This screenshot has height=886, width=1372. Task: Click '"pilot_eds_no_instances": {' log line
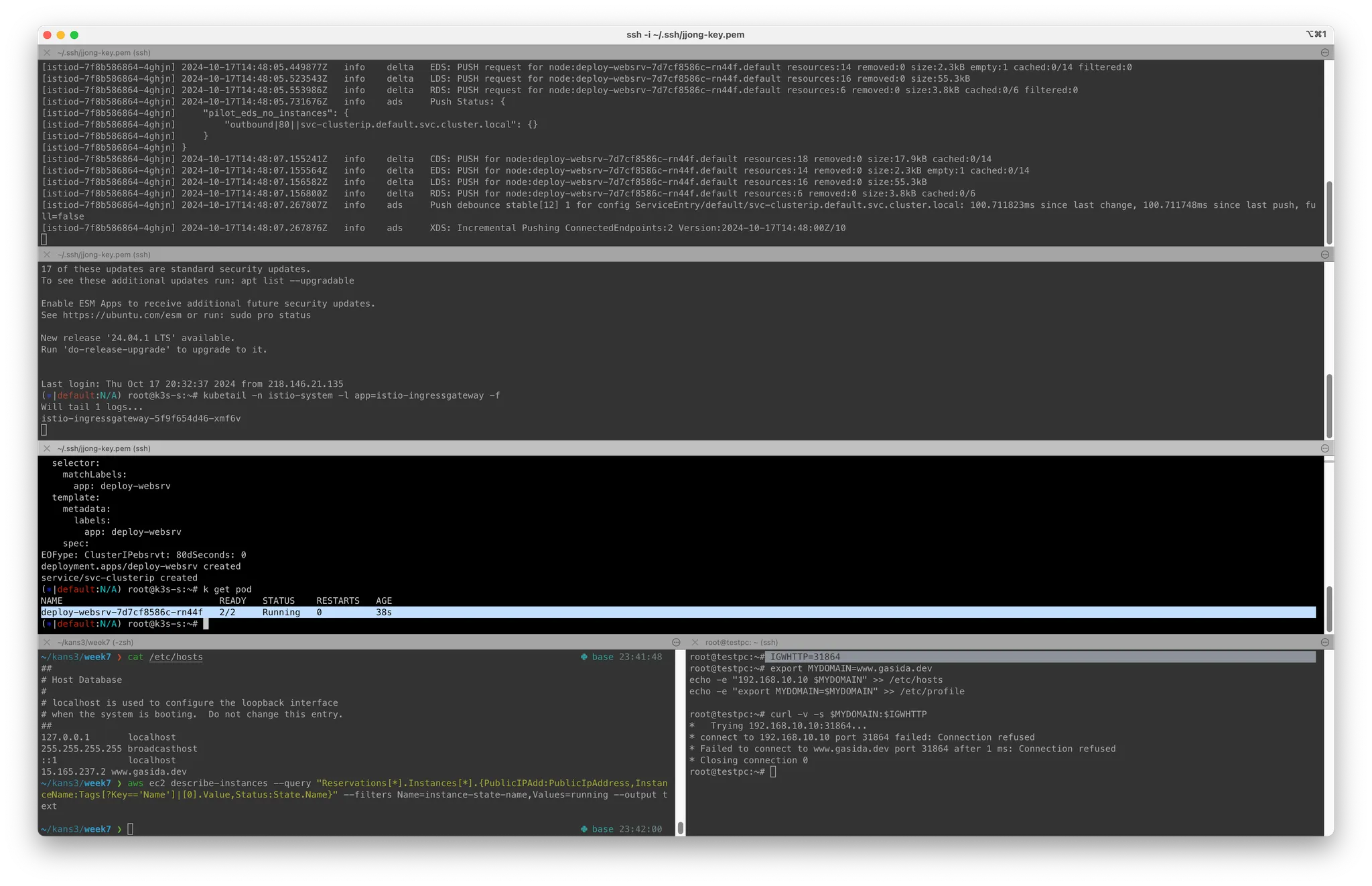pyautogui.click(x=275, y=113)
